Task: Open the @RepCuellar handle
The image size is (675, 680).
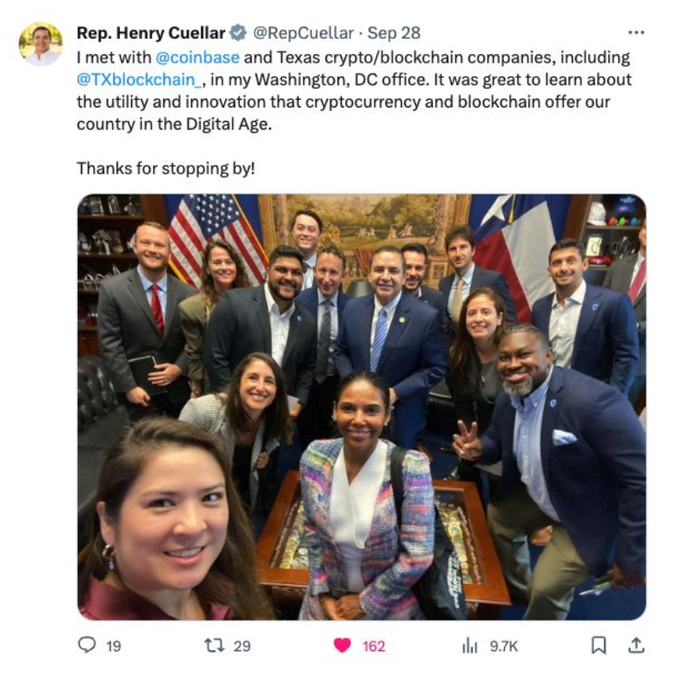Action: 303,33
